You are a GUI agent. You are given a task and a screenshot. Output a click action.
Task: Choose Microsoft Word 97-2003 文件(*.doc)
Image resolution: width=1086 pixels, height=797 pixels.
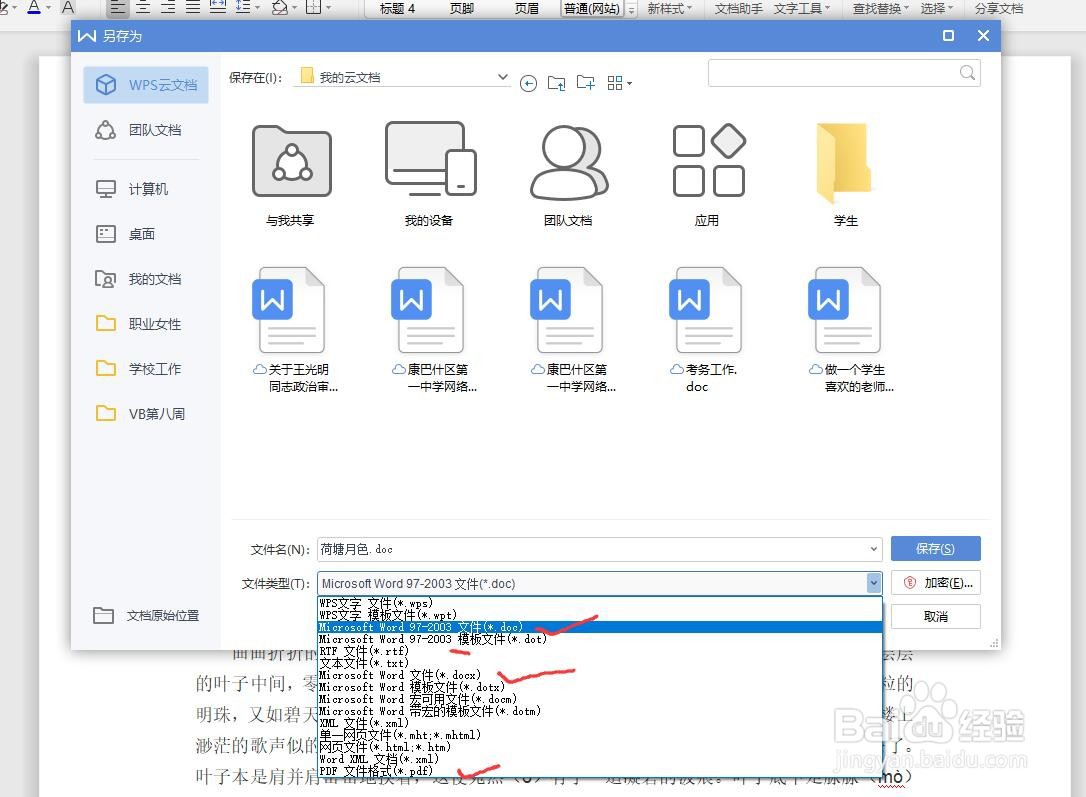(x=600, y=627)
